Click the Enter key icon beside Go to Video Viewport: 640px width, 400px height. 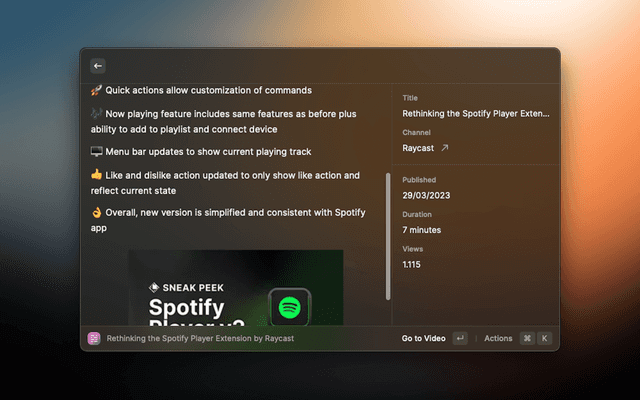pos(460,339)
